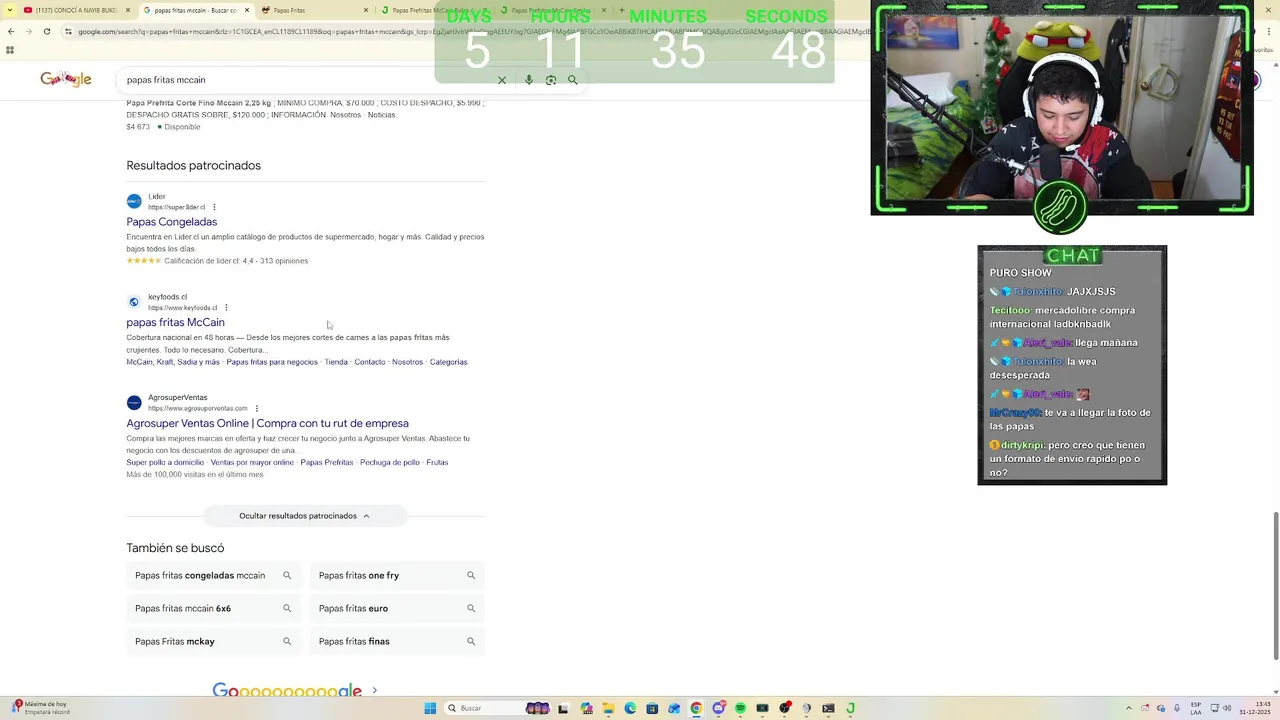Image resolution: width=1280 pixels, height=720 pixels.
Task: Open three-dot menu next to AgrosuperVentas
Action: [x=257, y=408]
